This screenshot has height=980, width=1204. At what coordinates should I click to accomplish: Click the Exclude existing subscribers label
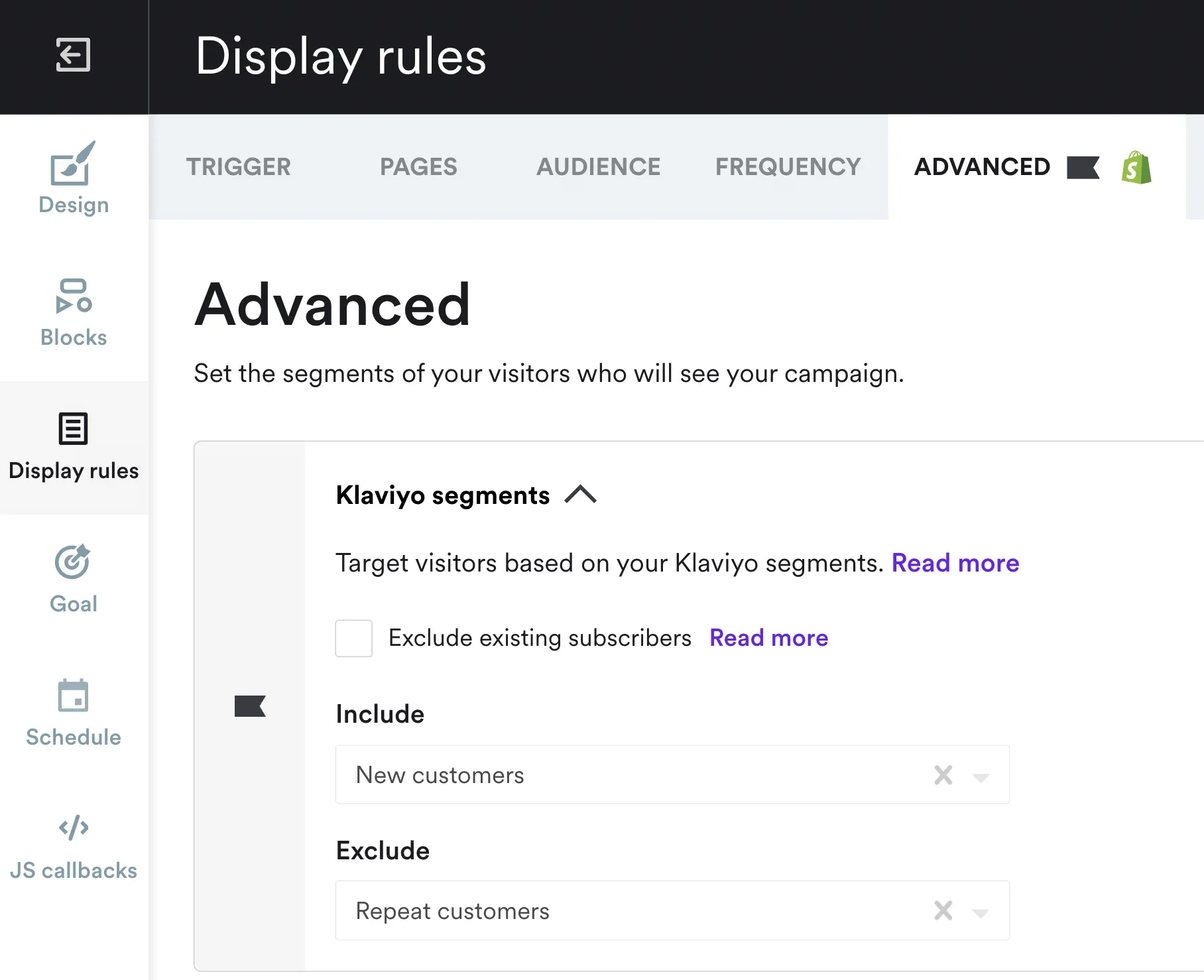tap(540, 638)
